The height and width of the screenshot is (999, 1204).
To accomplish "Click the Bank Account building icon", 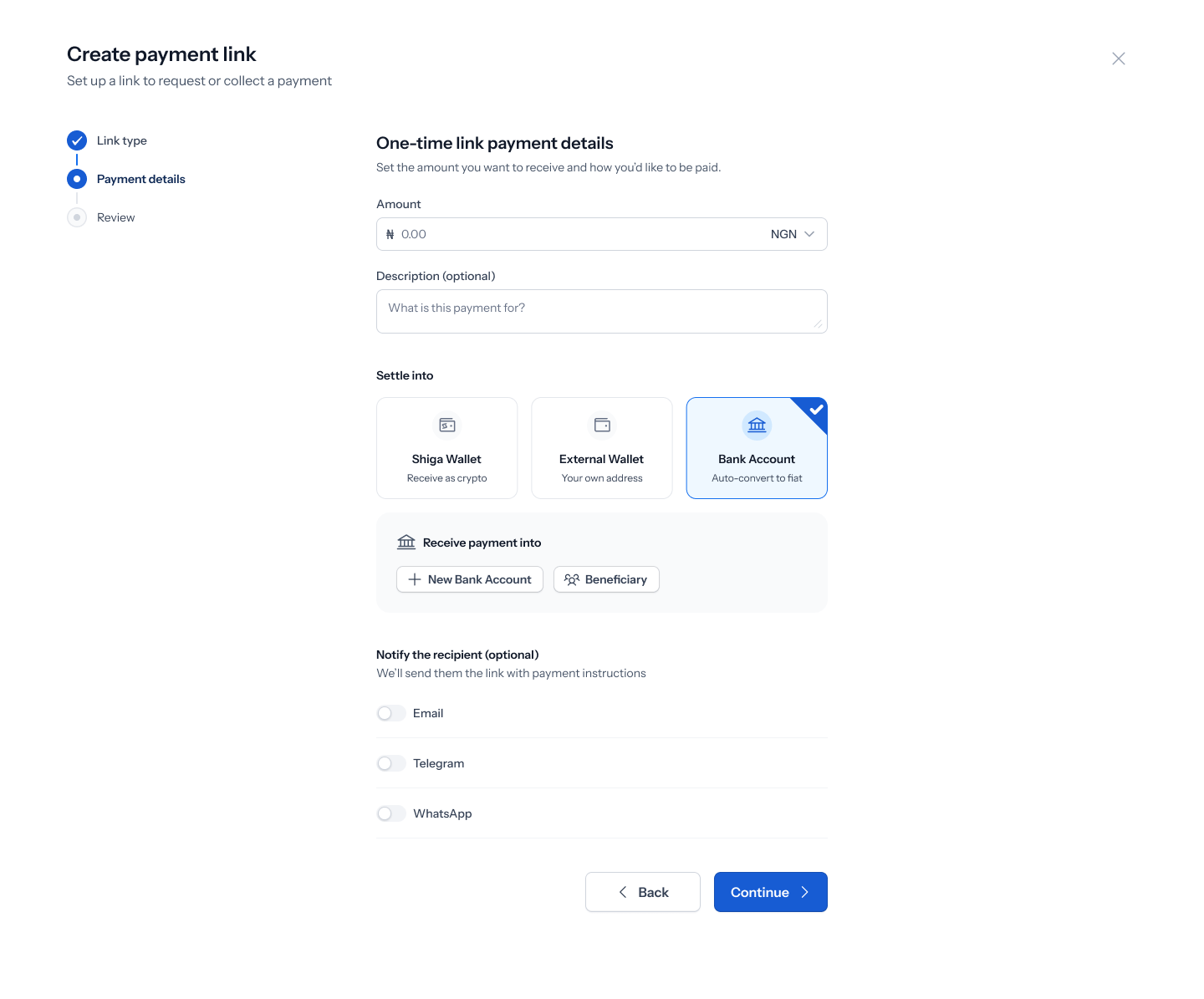I will pyautogui.click(x=757, y=426).
